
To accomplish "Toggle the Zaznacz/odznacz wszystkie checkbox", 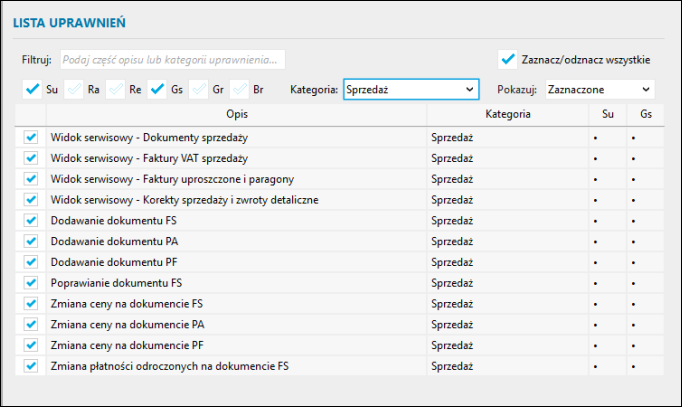I will click(x=508, y=59).
